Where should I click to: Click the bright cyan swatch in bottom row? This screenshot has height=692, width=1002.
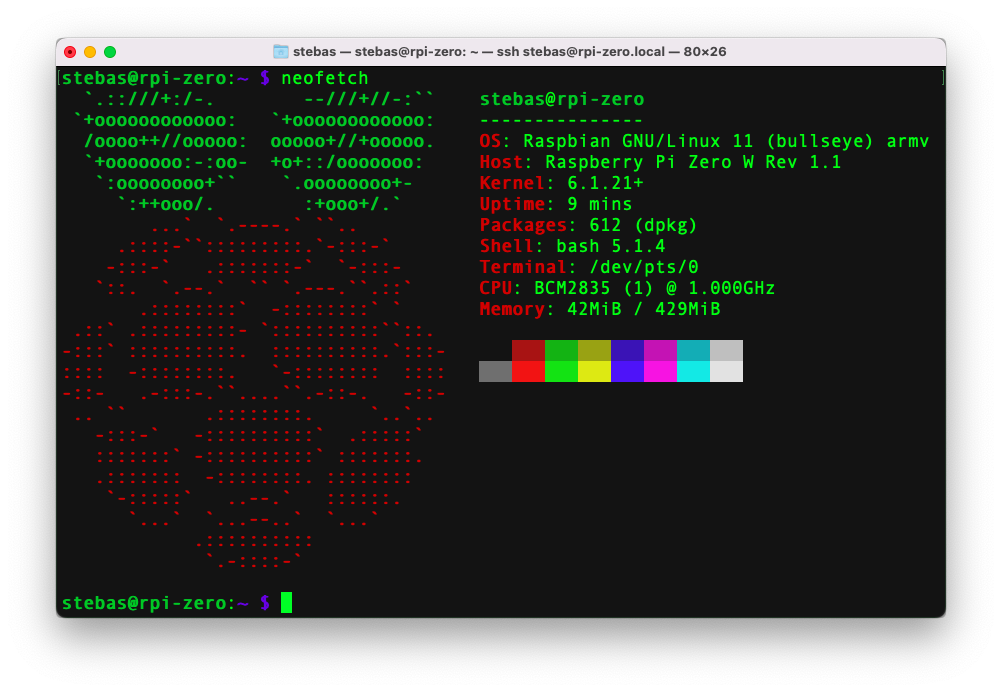click(693, 371)
